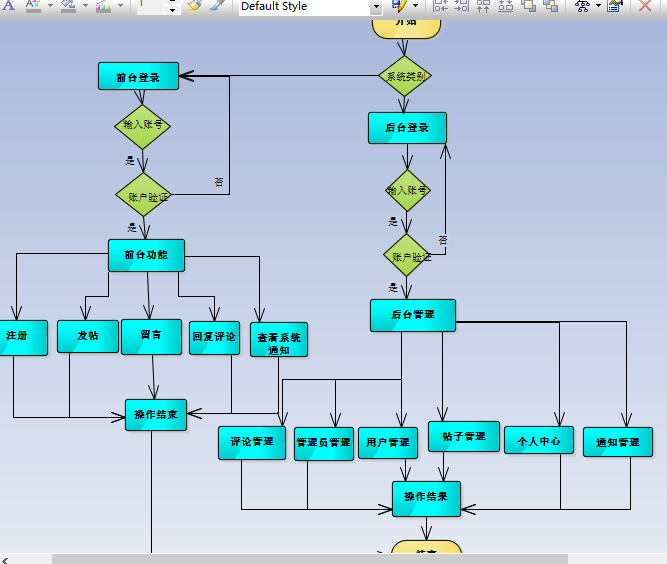Open the layout diagram dropdown arrow

(599, 6)
